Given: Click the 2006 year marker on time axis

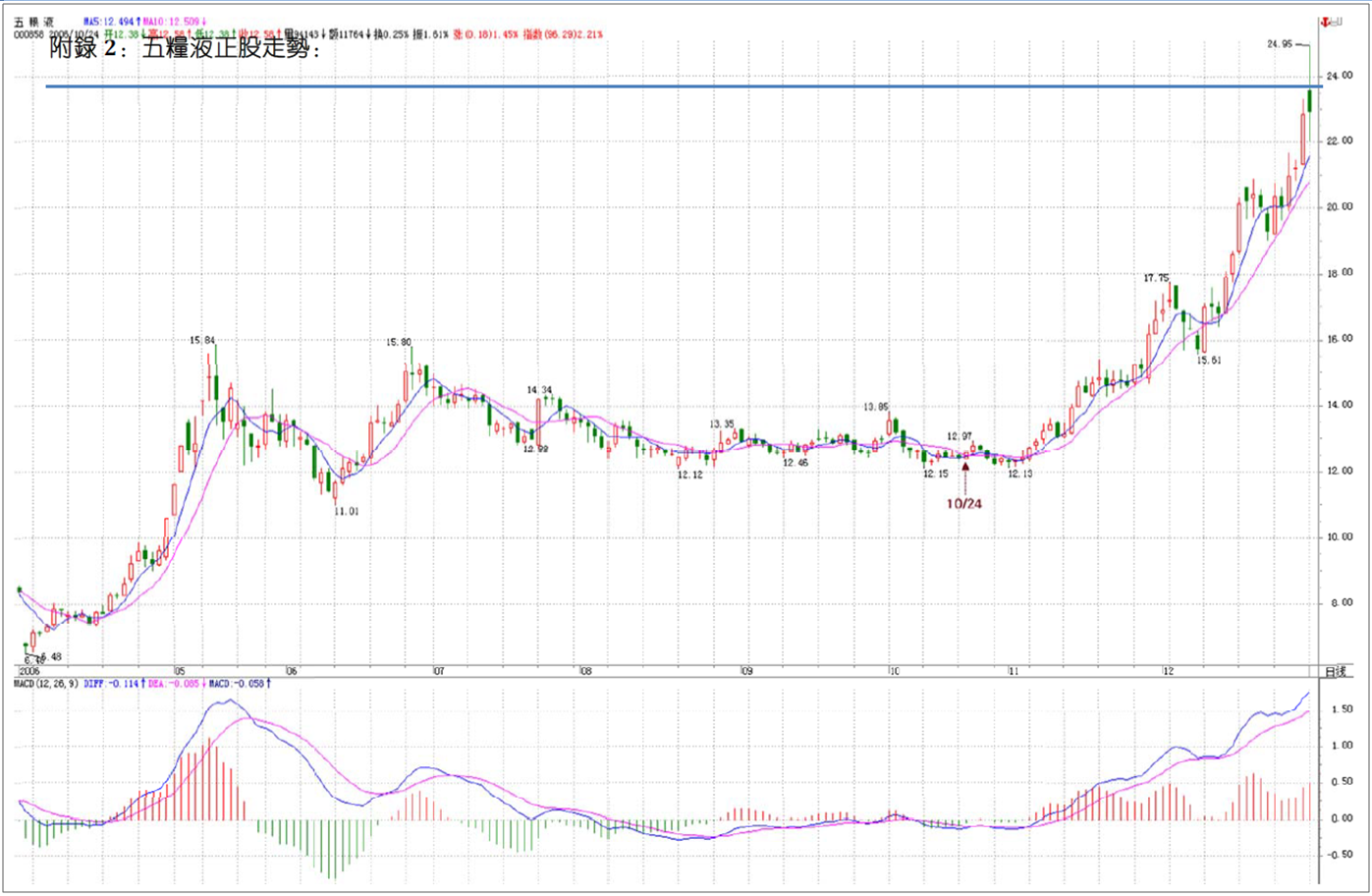Looking at the screenshot, I should click(29, 671).
